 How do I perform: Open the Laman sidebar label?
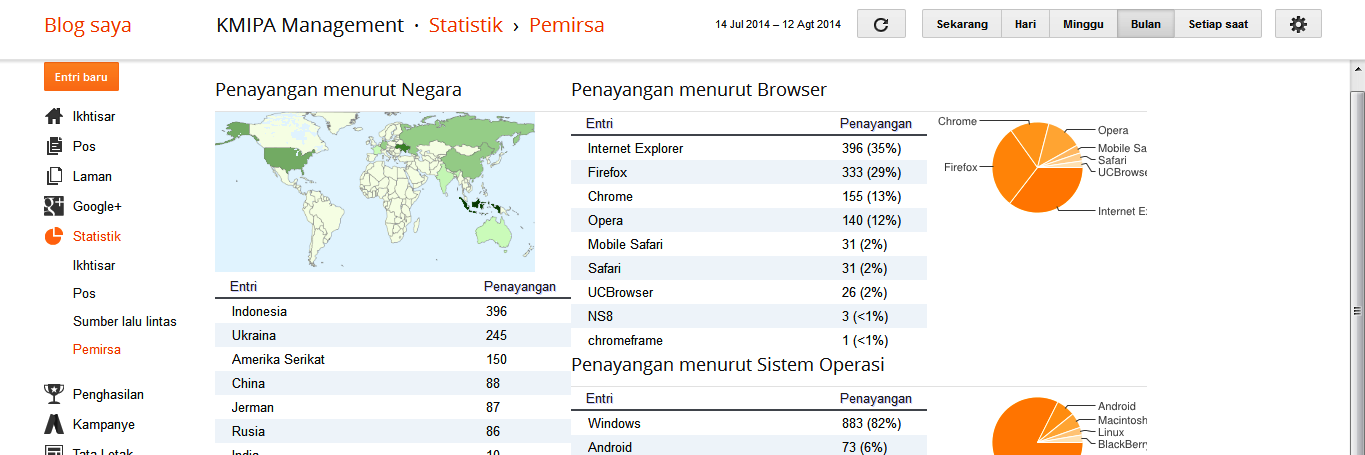92,176
